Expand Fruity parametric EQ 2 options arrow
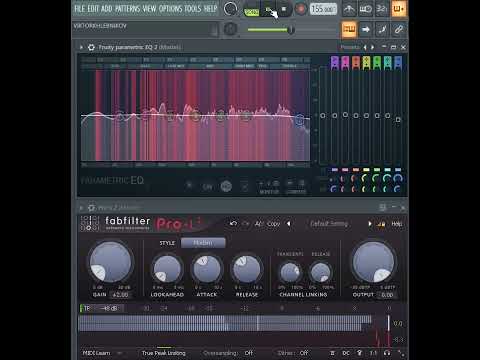This screenshot has width=480, height=360. click(x=81, y=47)
